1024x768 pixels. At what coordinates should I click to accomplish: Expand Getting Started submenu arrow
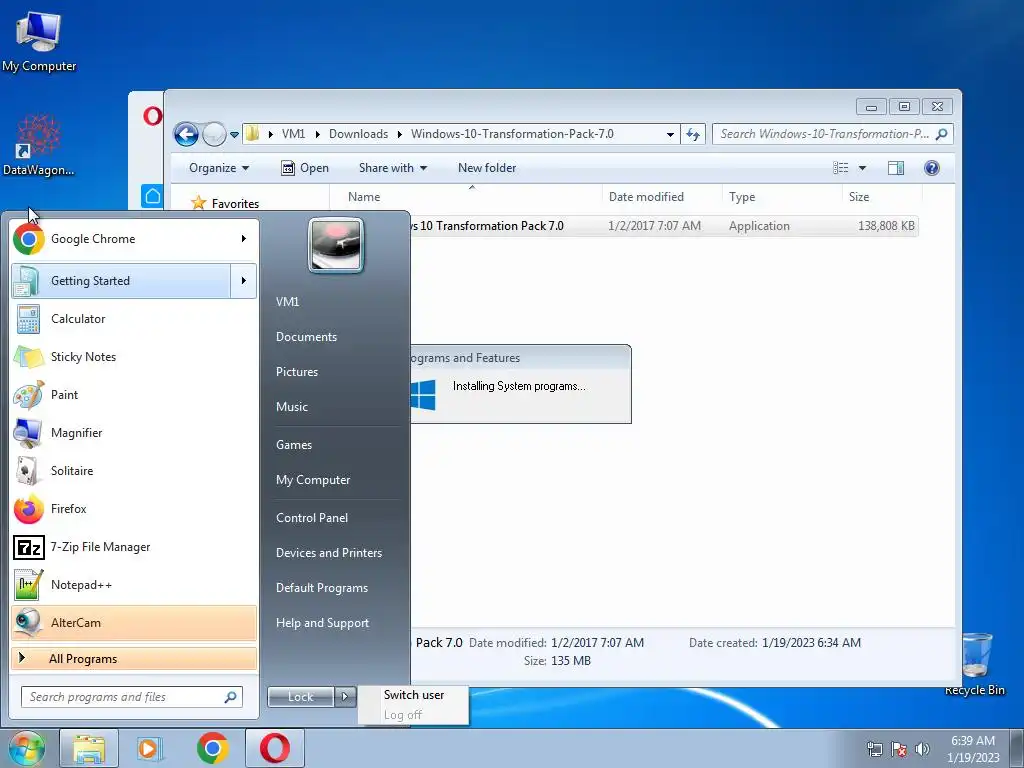(244, 281)
